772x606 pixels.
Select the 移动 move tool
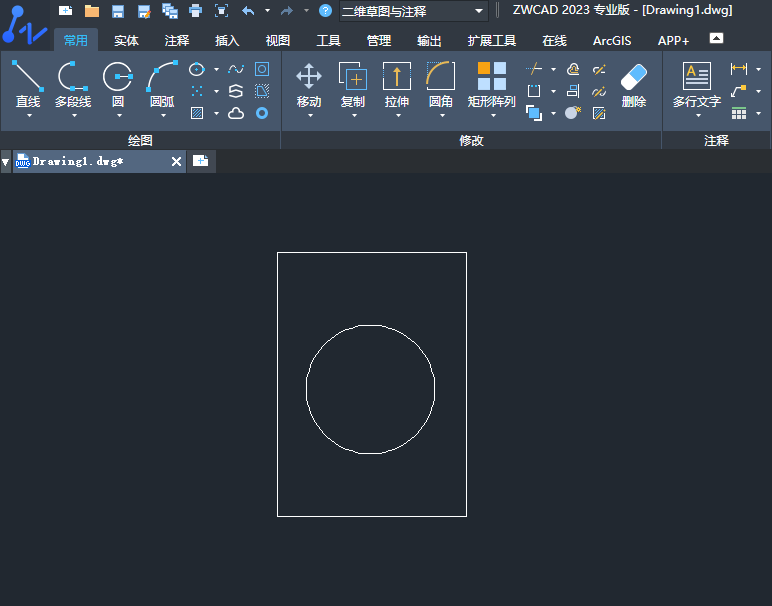pos(309,85)
